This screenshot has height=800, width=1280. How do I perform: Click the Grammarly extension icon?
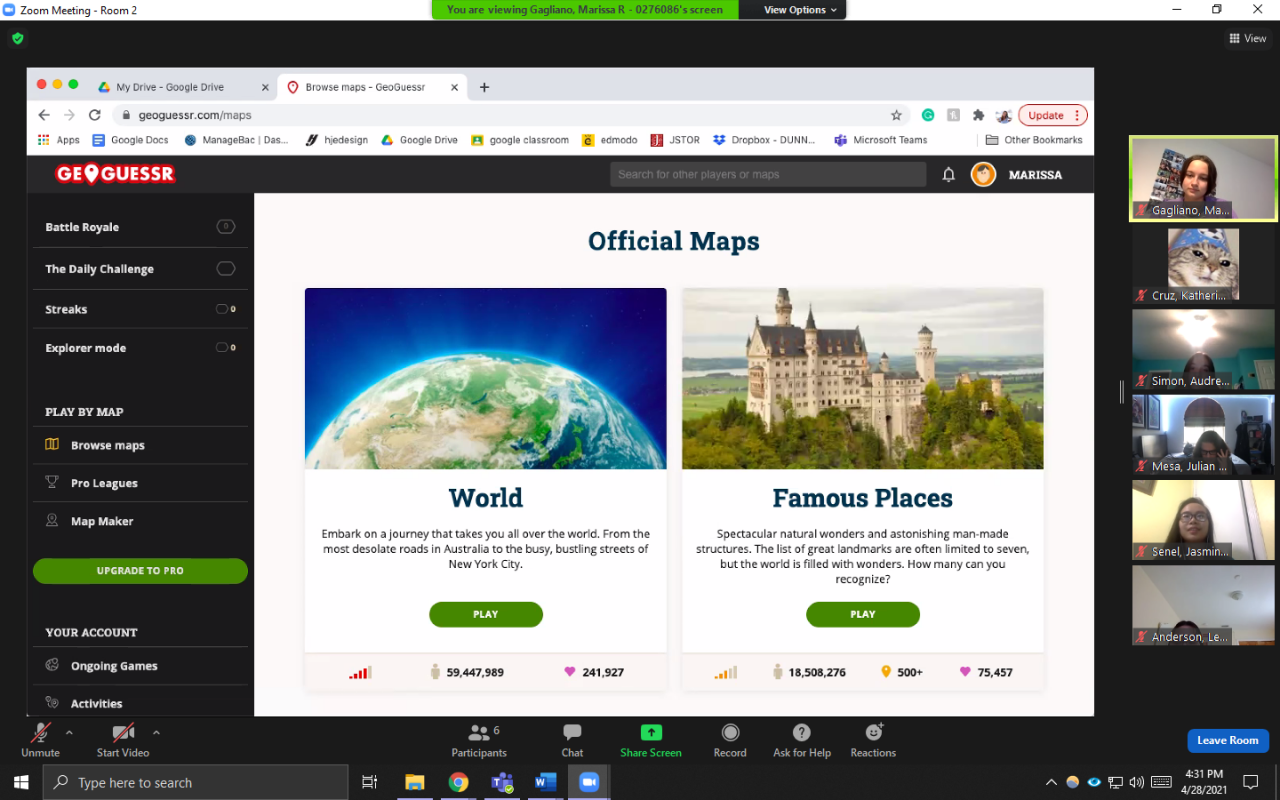point(928,115)
